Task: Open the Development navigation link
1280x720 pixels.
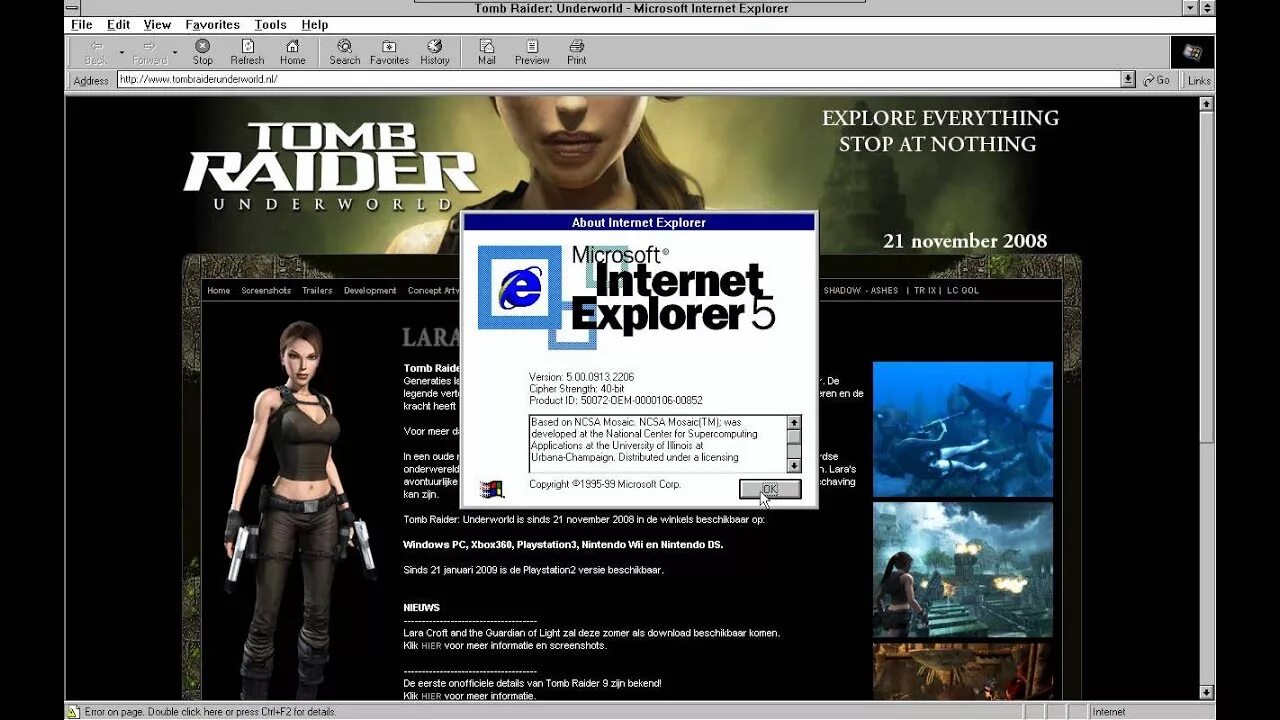Action: [370, 291]
